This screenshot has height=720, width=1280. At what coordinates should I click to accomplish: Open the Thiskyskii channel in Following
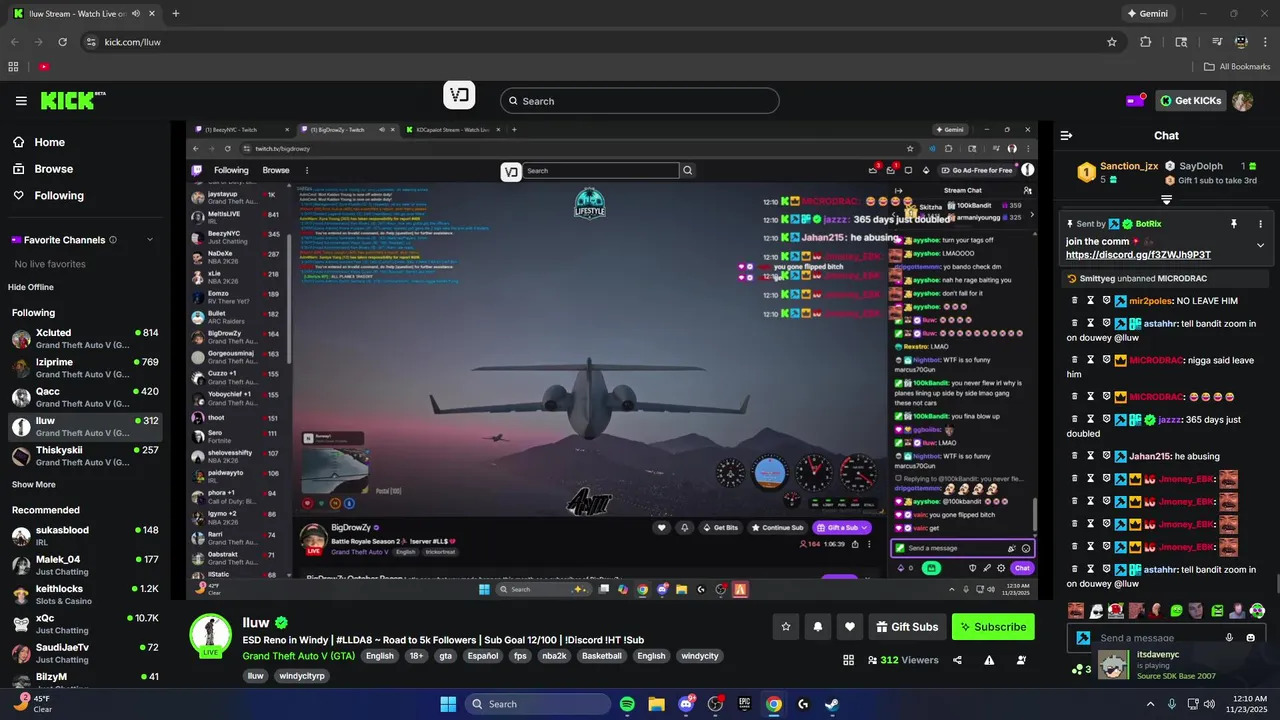tap(85, 455)
